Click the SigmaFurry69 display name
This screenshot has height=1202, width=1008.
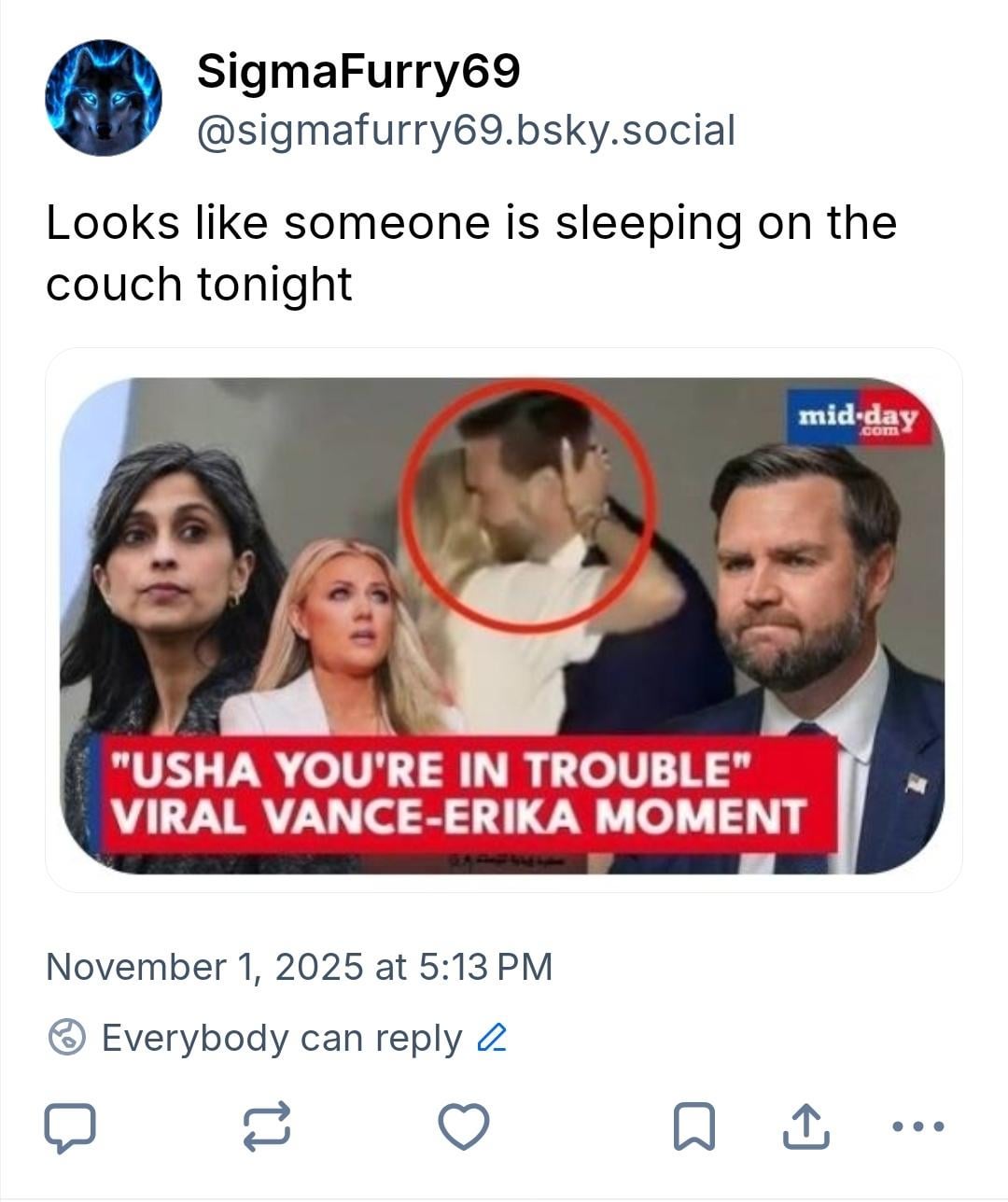pos(357,71)
